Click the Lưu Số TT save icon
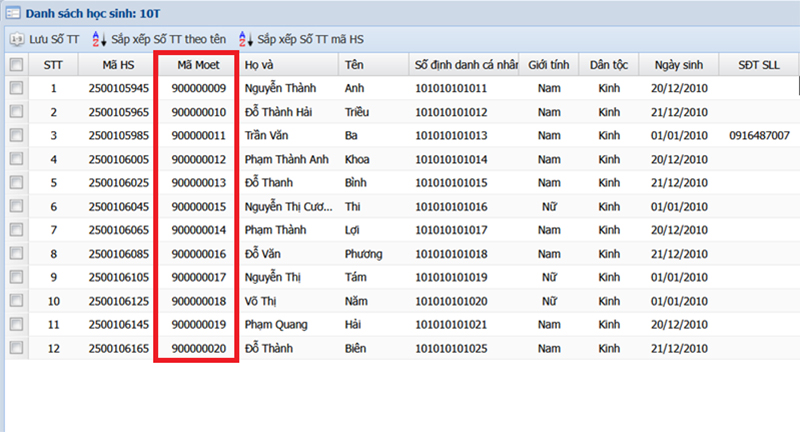Image resolution: width=800 pixels, height=432 pixels. click(17, 39)
